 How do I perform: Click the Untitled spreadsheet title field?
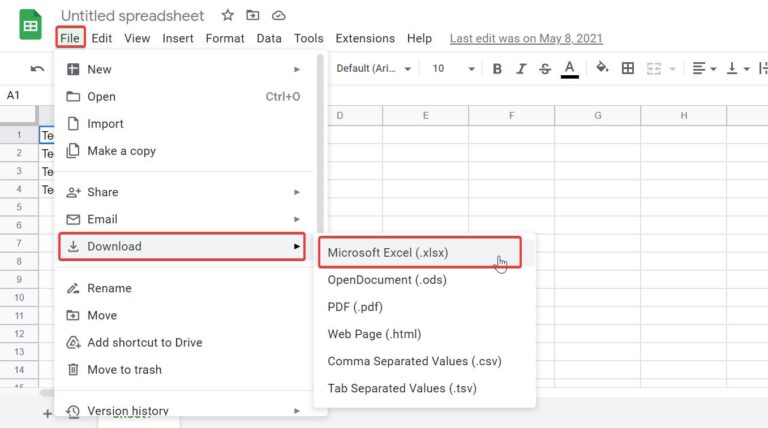[x=132, y=16]
